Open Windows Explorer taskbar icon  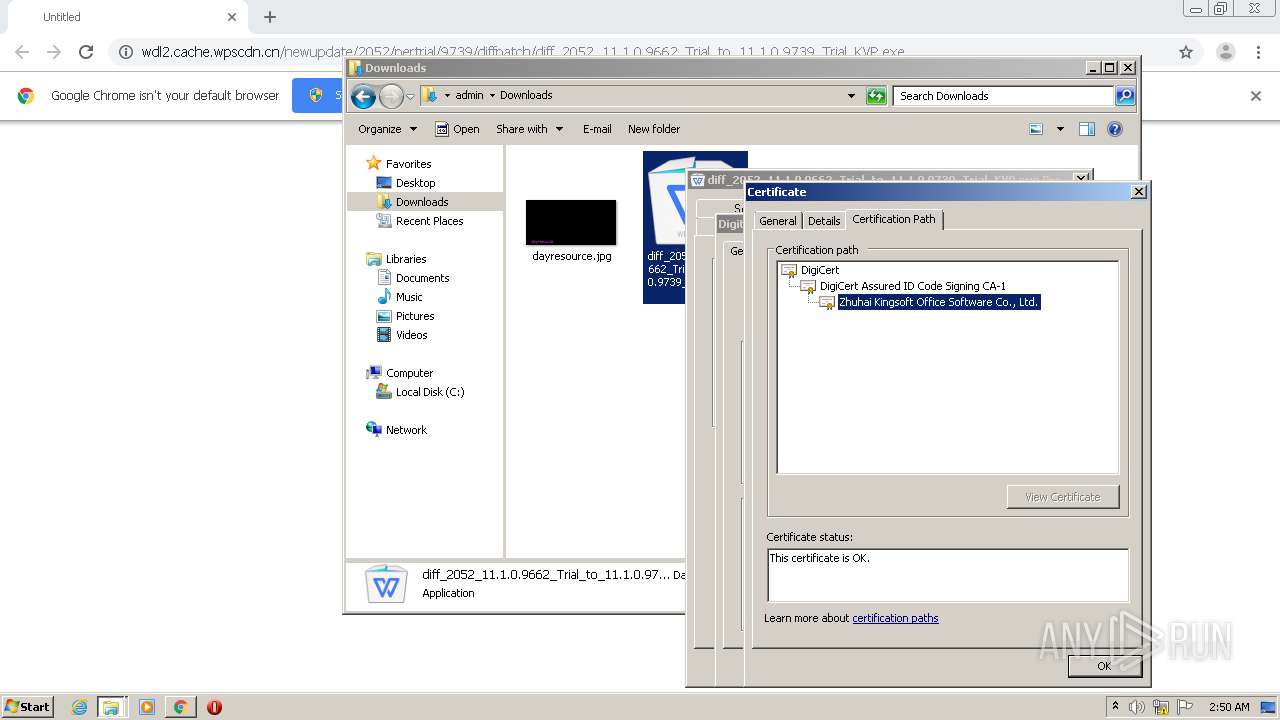click(111, 707)
